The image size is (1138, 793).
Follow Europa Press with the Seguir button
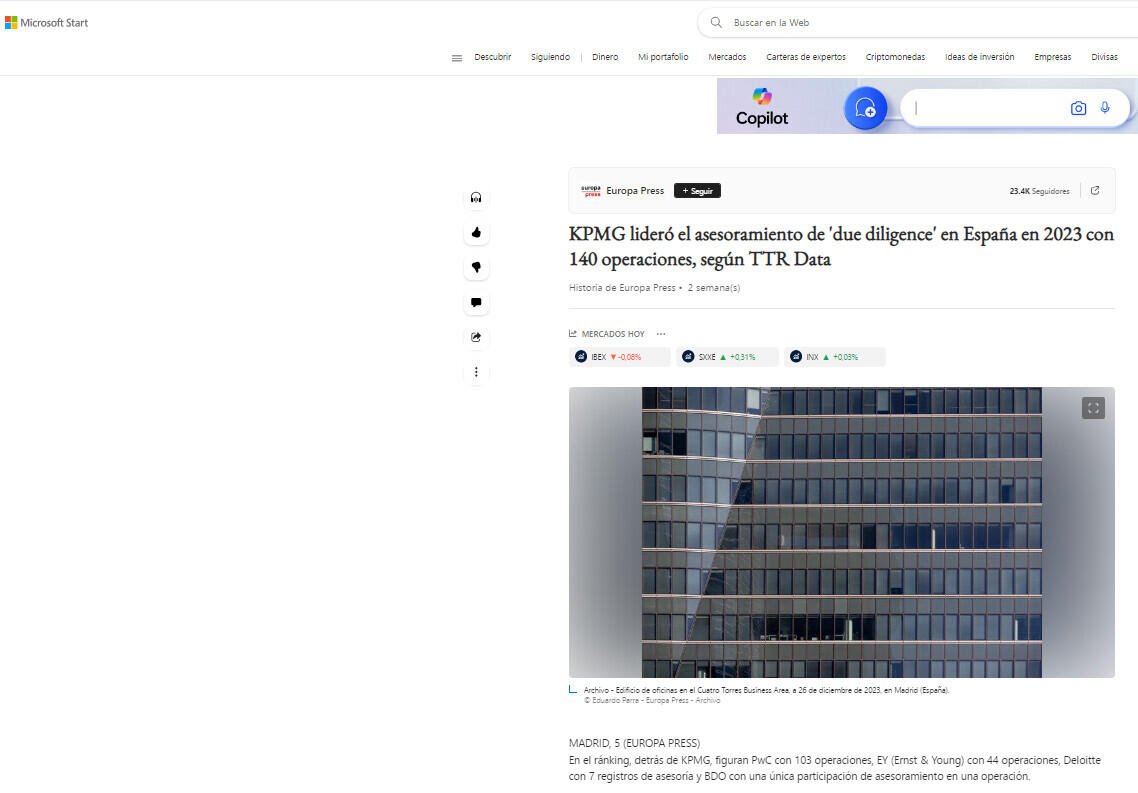tap(697, 191)
